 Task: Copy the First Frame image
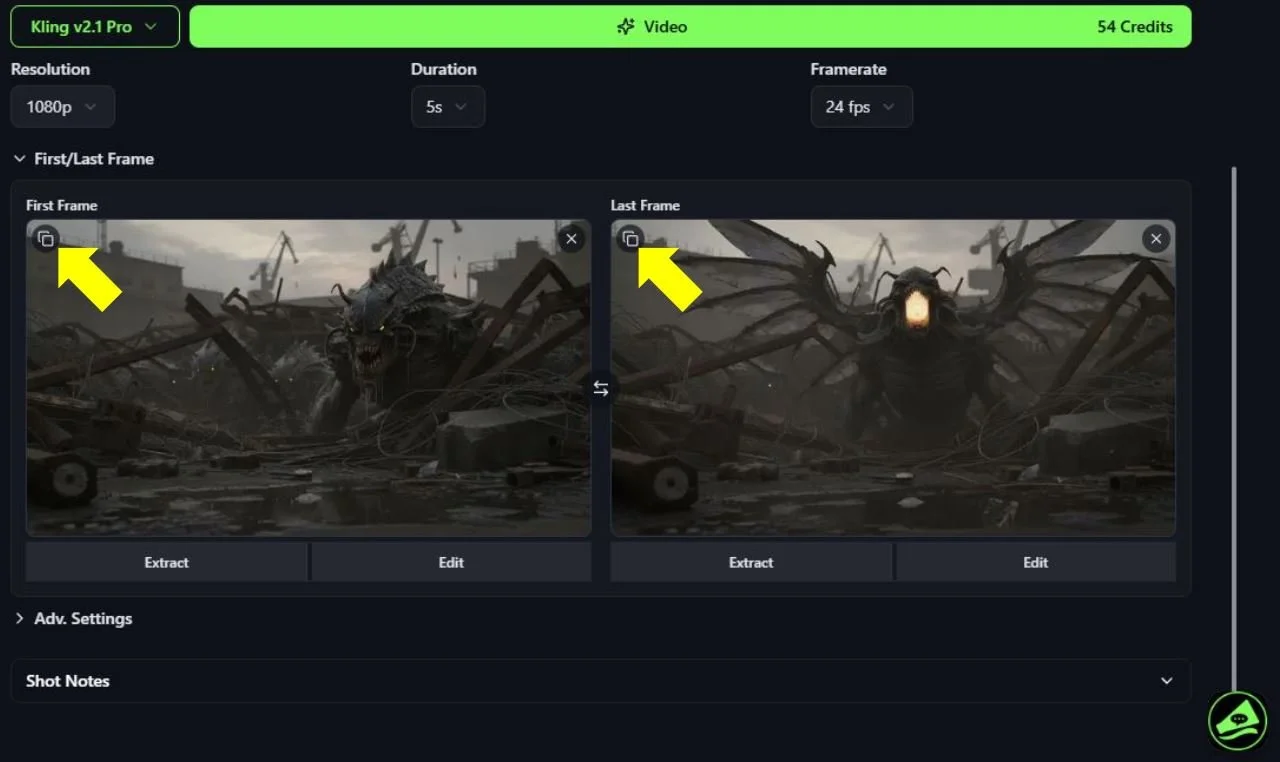[44, 239]
